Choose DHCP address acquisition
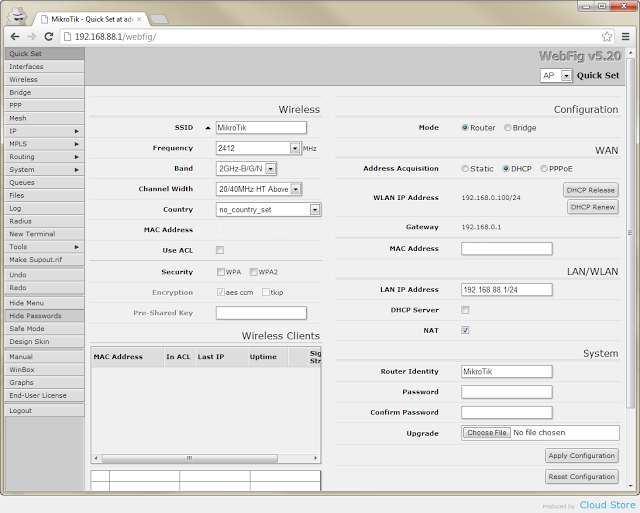This screenshot has height=513, width=640. (506, 169)
